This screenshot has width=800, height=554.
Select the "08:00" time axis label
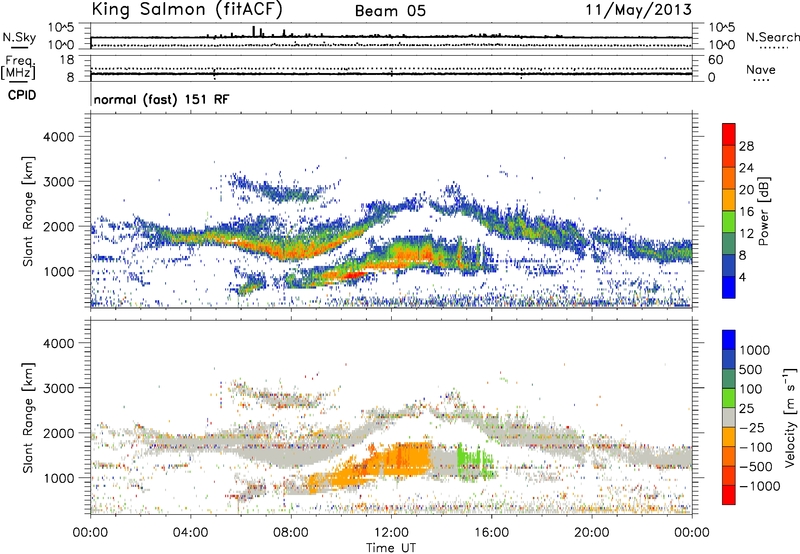[x=291, y=533]
